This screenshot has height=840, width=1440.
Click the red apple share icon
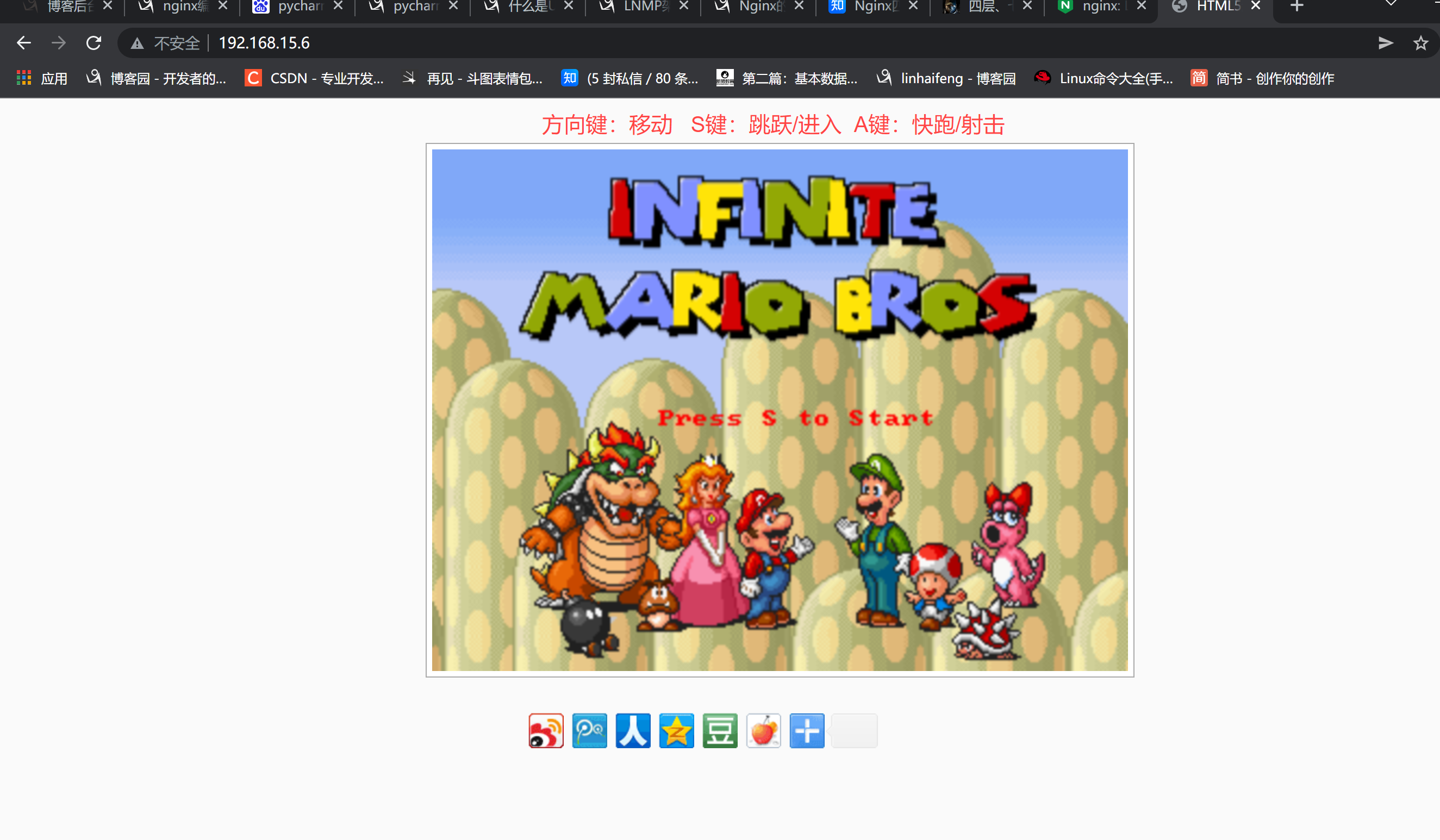[763, 730]
